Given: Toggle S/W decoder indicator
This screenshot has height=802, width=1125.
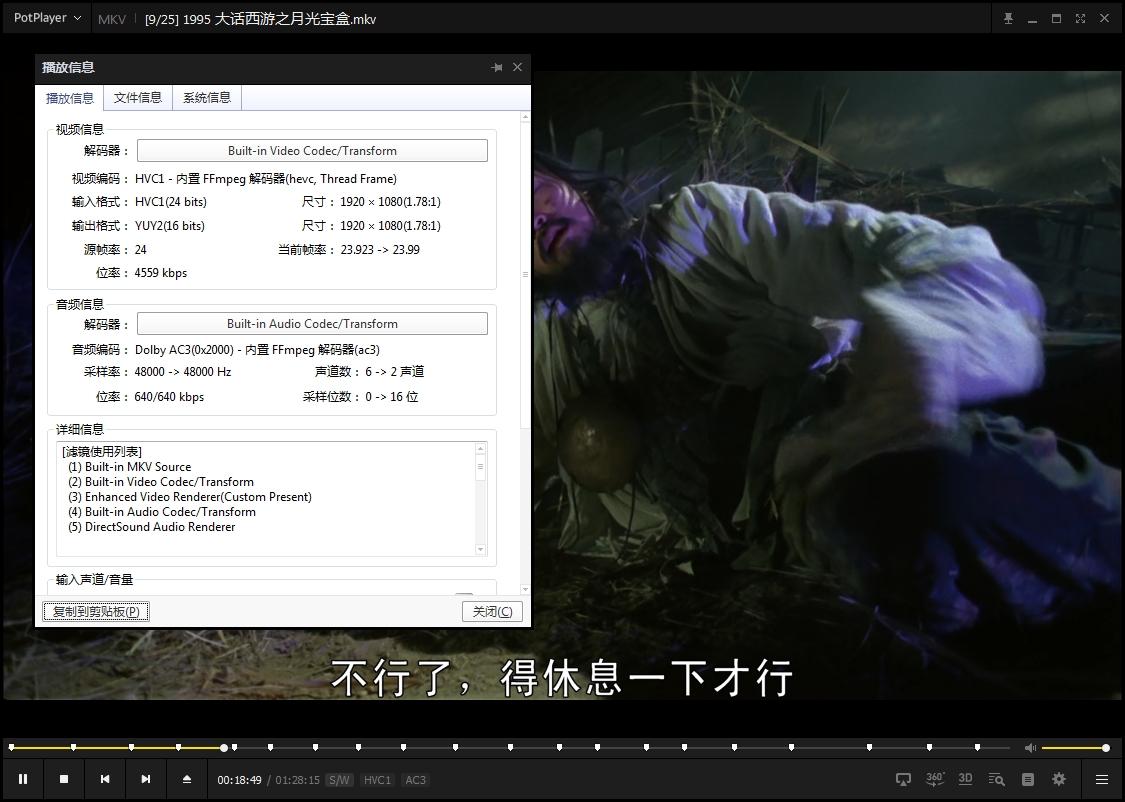Looking at the screenshot, I should click(x=339, y=780).
